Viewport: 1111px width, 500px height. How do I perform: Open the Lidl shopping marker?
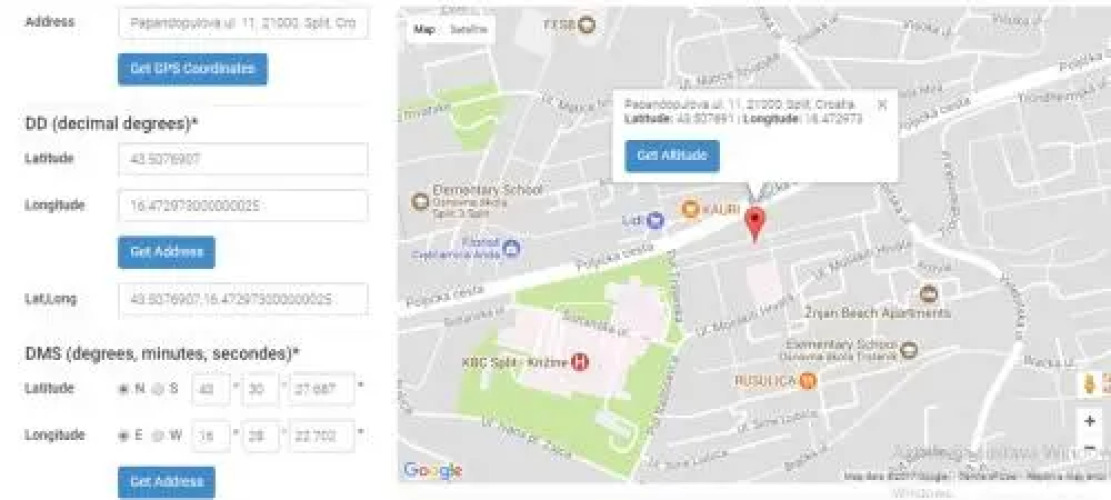click(655, 220)
